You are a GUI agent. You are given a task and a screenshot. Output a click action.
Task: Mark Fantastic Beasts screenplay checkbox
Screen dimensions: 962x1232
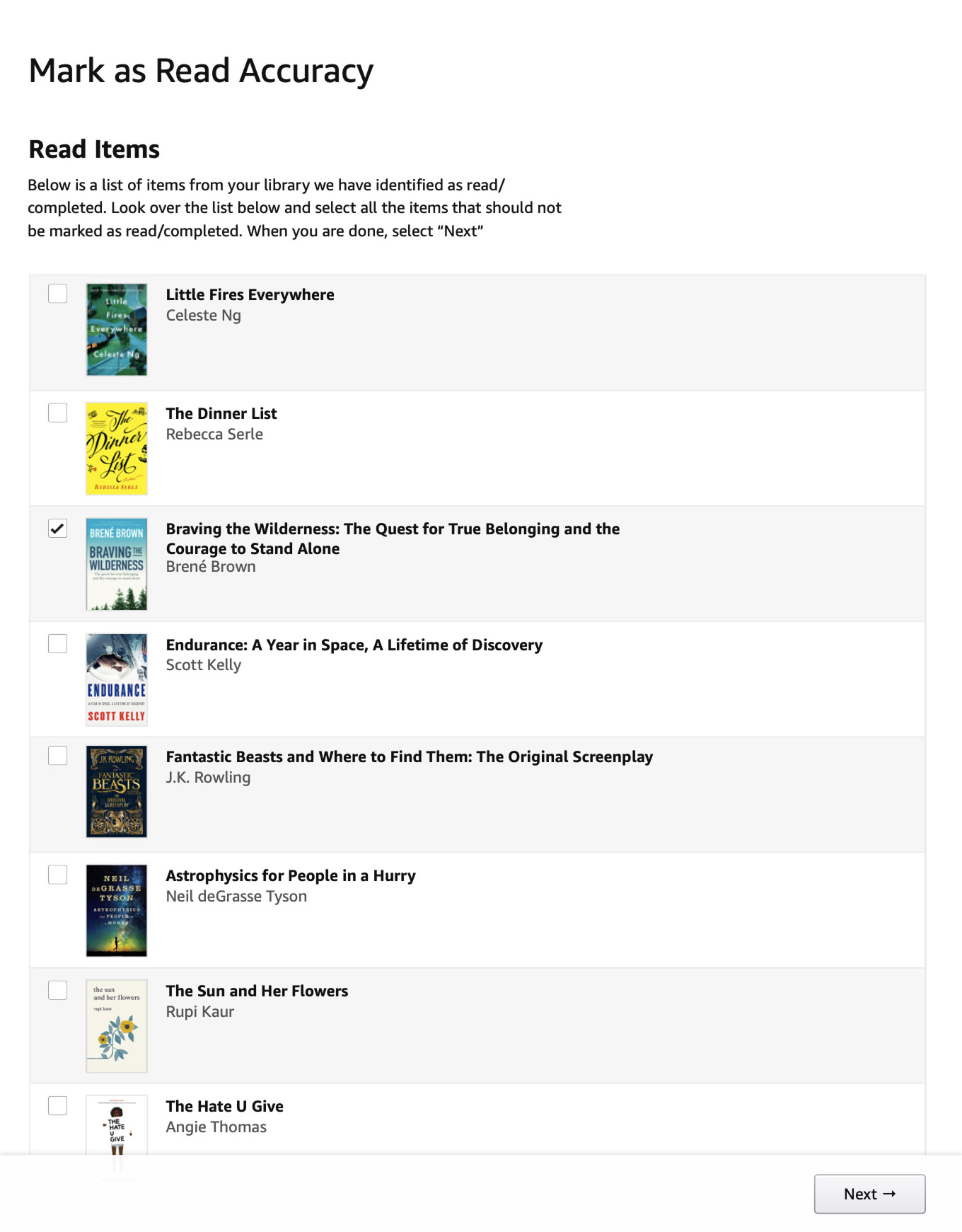tap(57, 756)
